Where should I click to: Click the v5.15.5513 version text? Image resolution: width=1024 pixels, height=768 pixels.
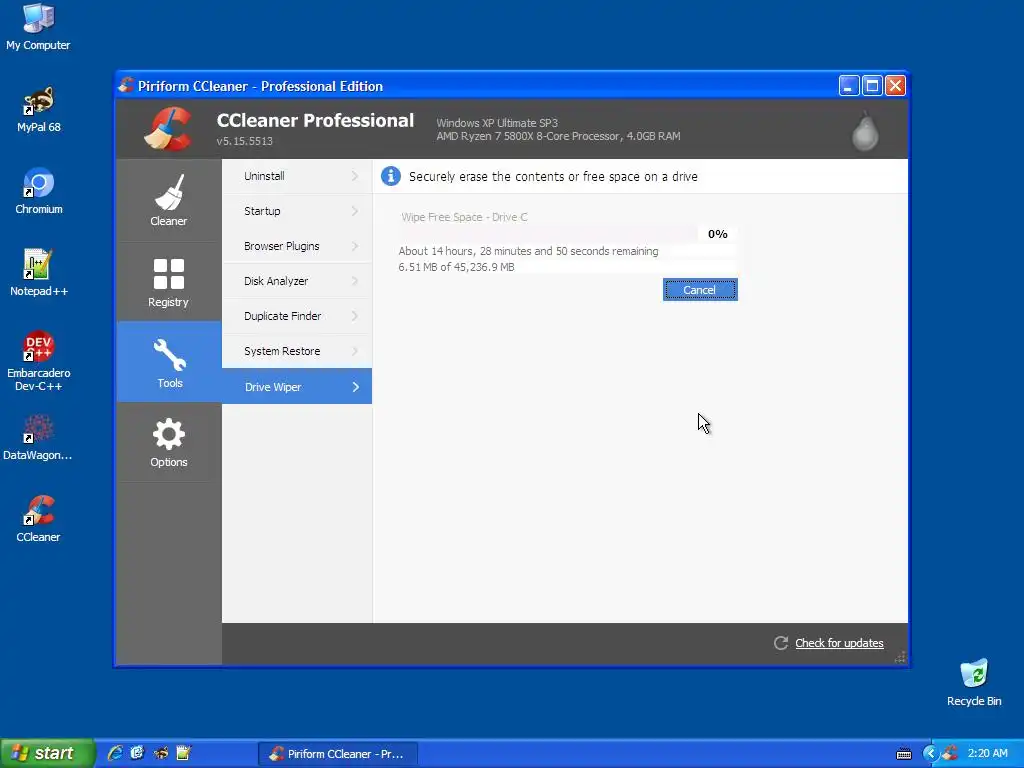245,141
